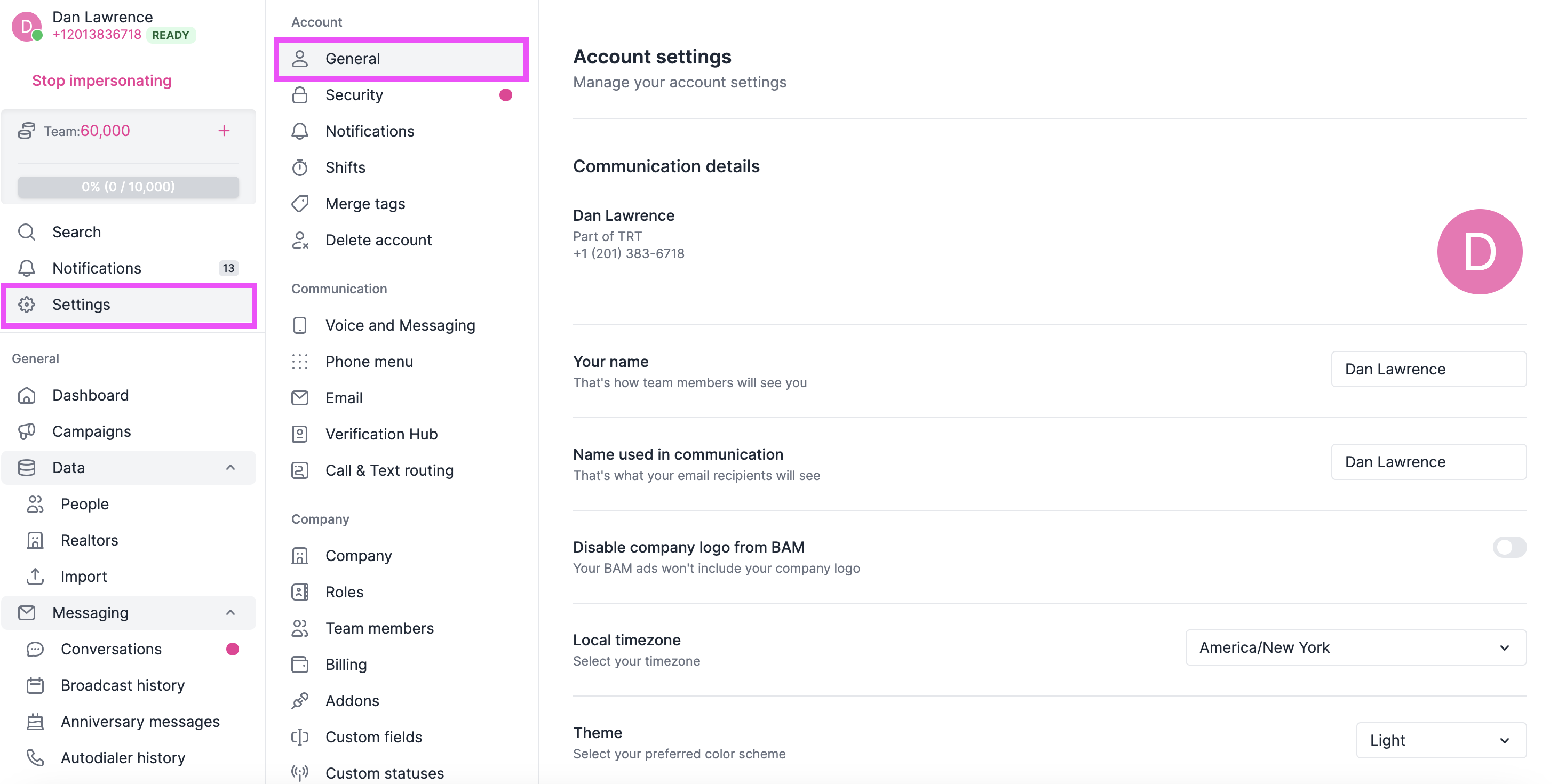Screen dimensions: 1558x784
Task: Collapse the Data section
Action: click(x=230, y=467)
